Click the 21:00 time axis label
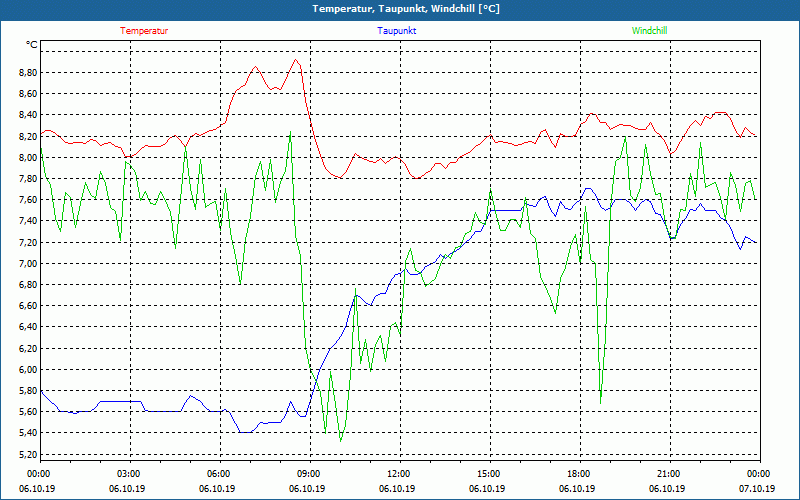 point(668,473)
